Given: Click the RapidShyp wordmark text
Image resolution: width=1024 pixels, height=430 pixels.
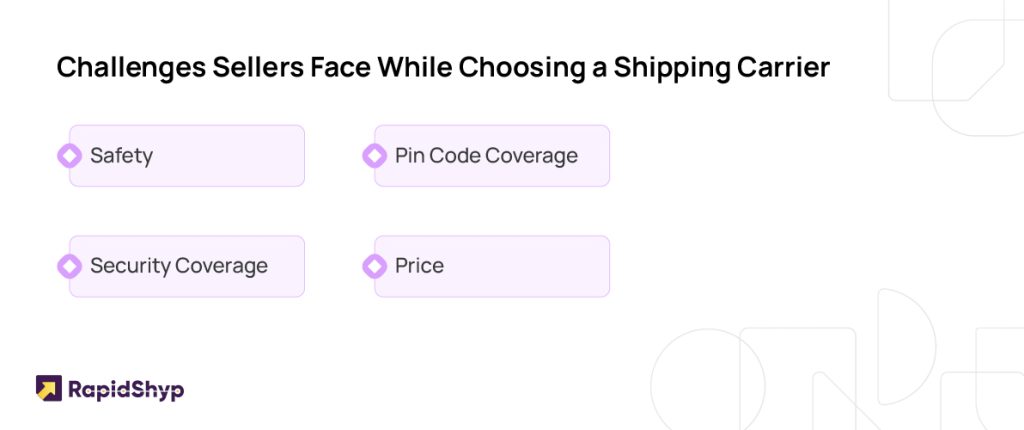Looking at the screenshot, I should [126, 390].
